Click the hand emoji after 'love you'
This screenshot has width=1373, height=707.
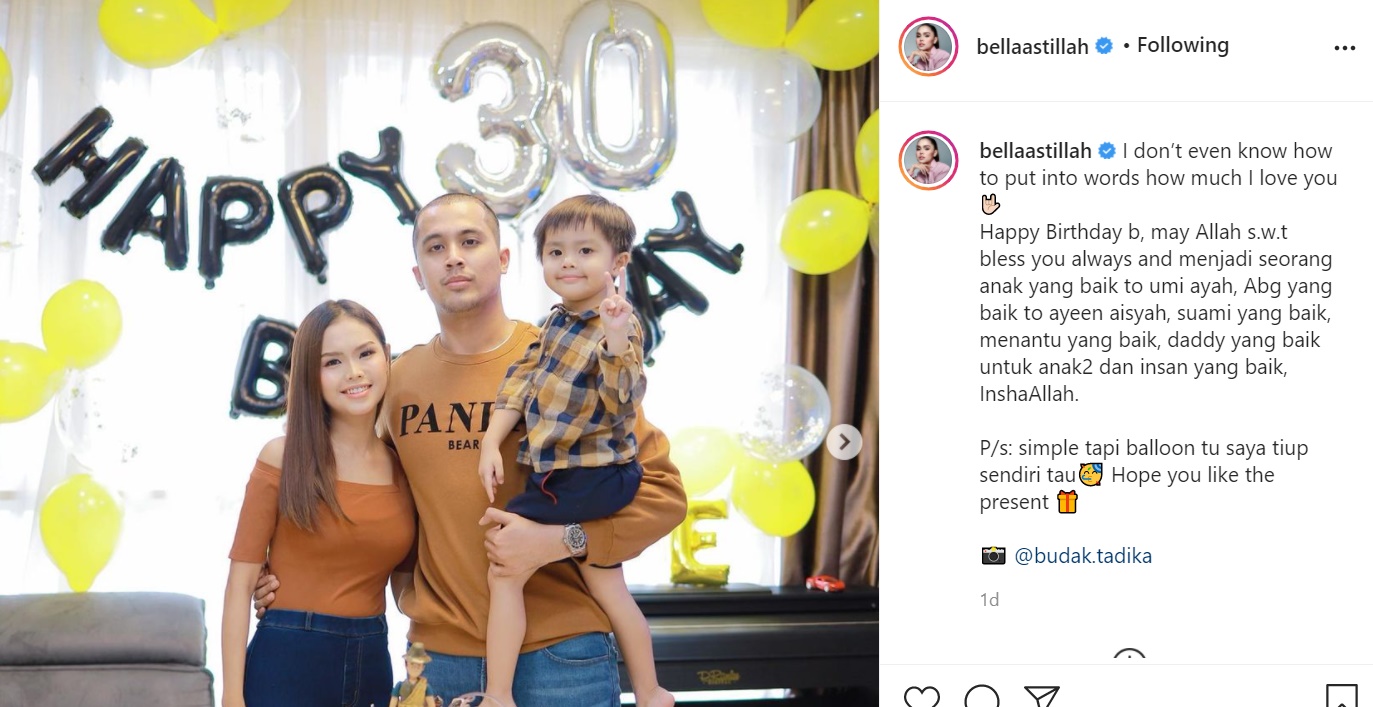(x=989, y=205)
